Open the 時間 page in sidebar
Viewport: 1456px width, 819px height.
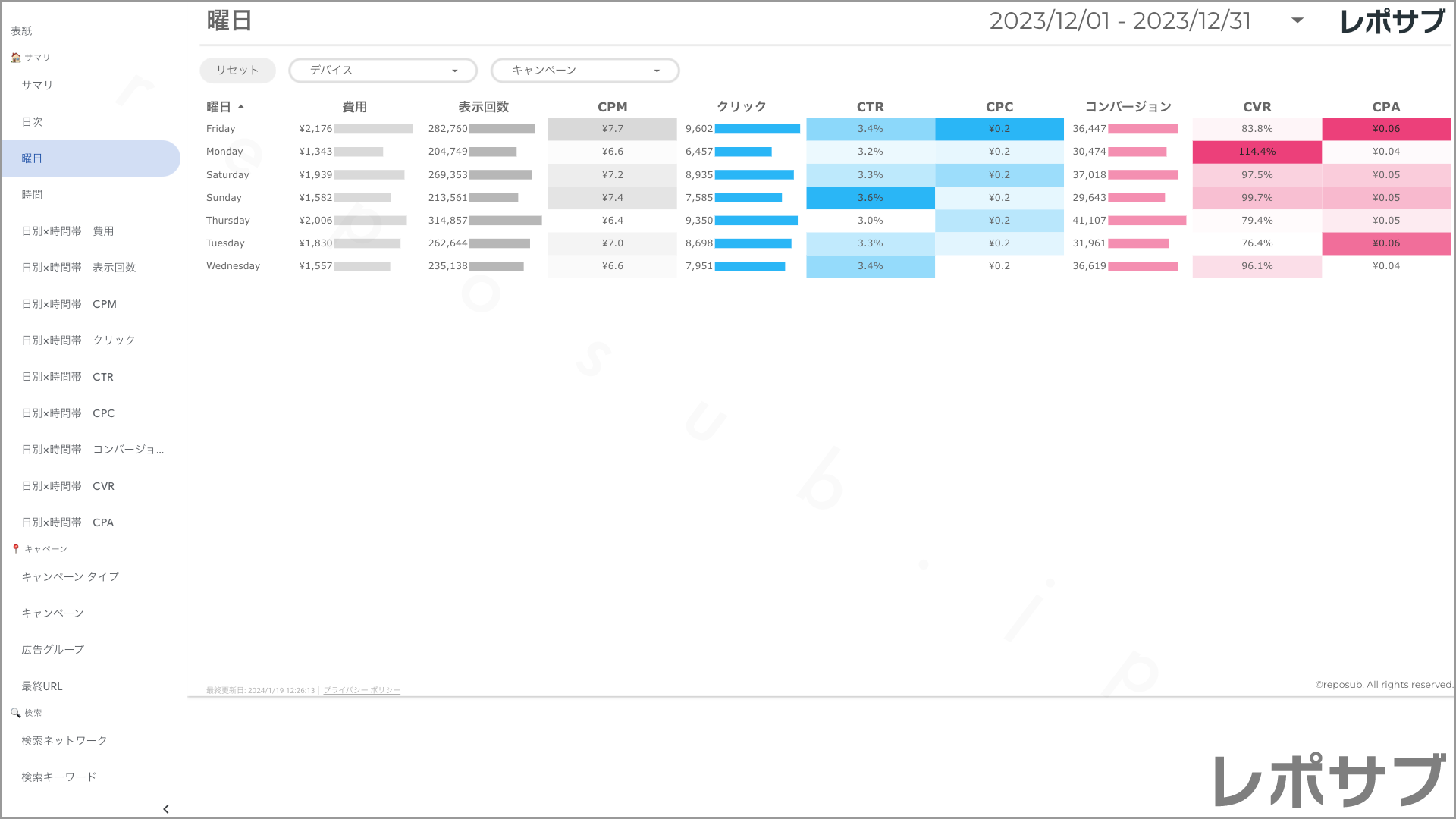(32, 195)
